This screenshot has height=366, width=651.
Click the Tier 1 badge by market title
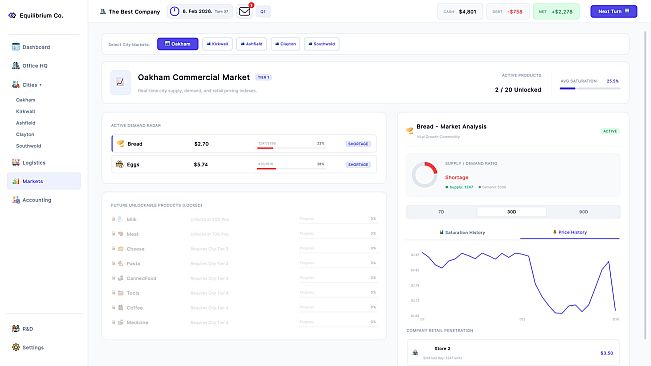click(x=263, y=77)
